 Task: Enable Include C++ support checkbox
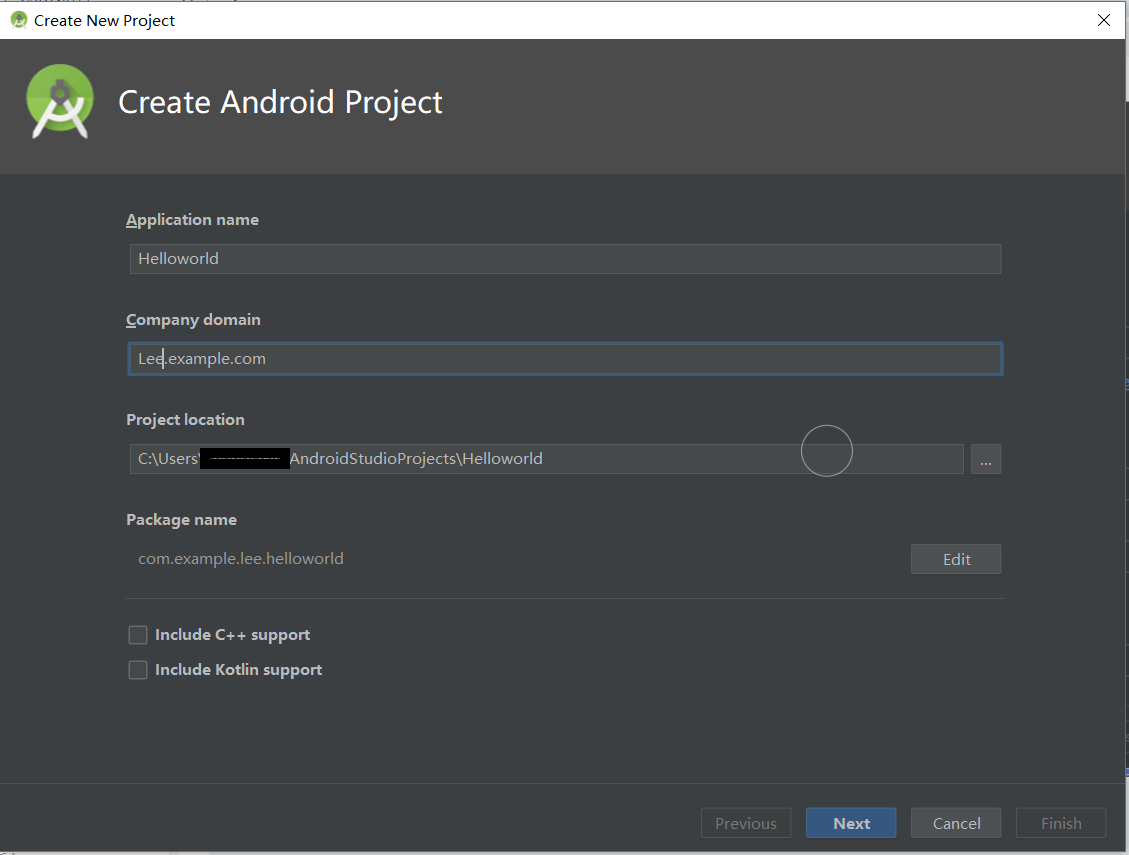tap(138, 635)
